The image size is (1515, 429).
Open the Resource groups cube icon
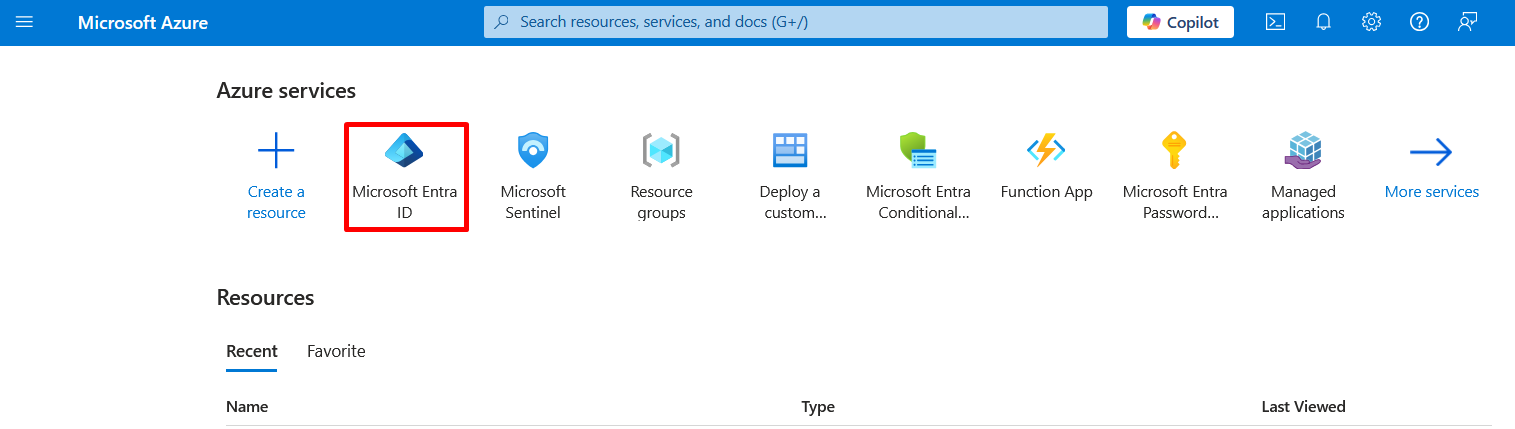tap(661, 151)
